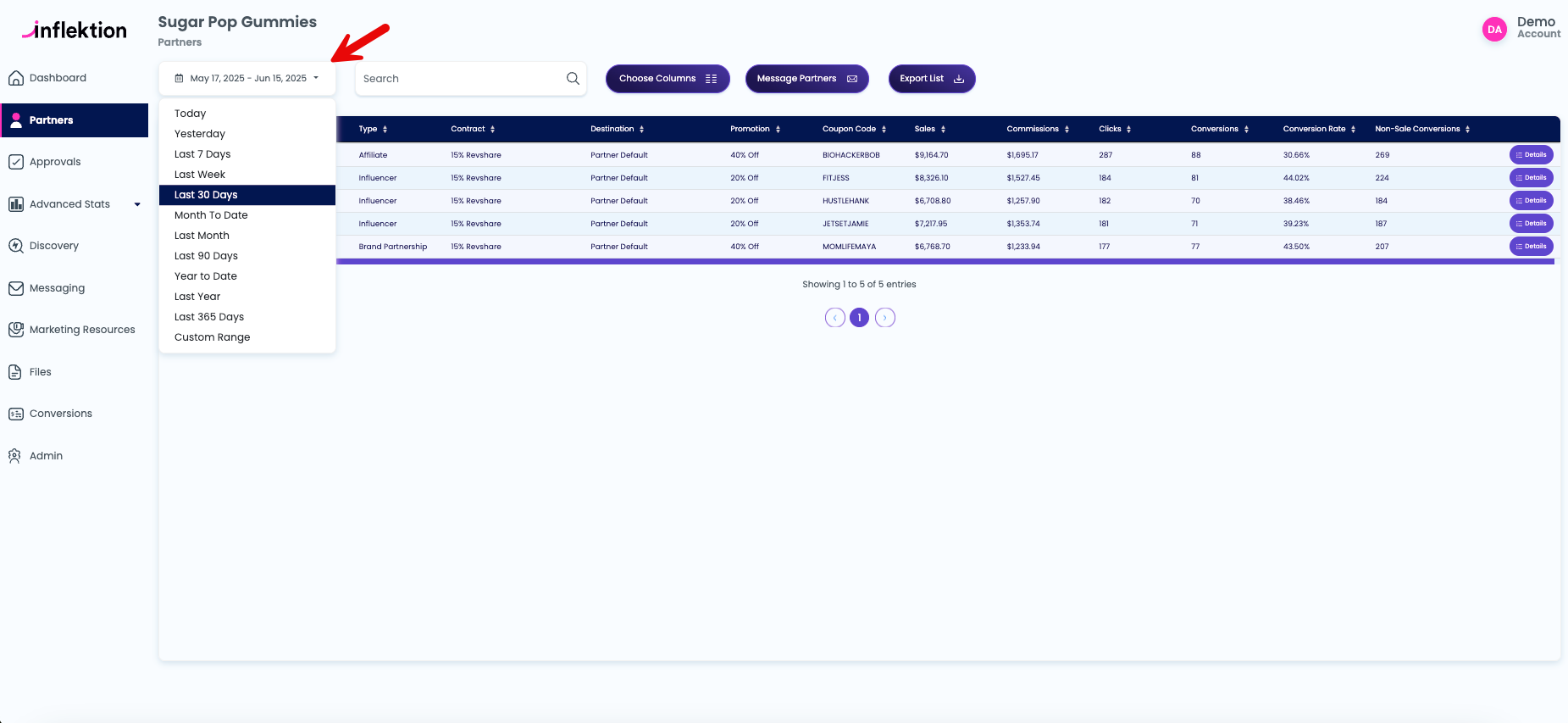The height and width of the screenshot is (723, 1568).
Task: Go to next page arrow
Action: pos(884,318)
